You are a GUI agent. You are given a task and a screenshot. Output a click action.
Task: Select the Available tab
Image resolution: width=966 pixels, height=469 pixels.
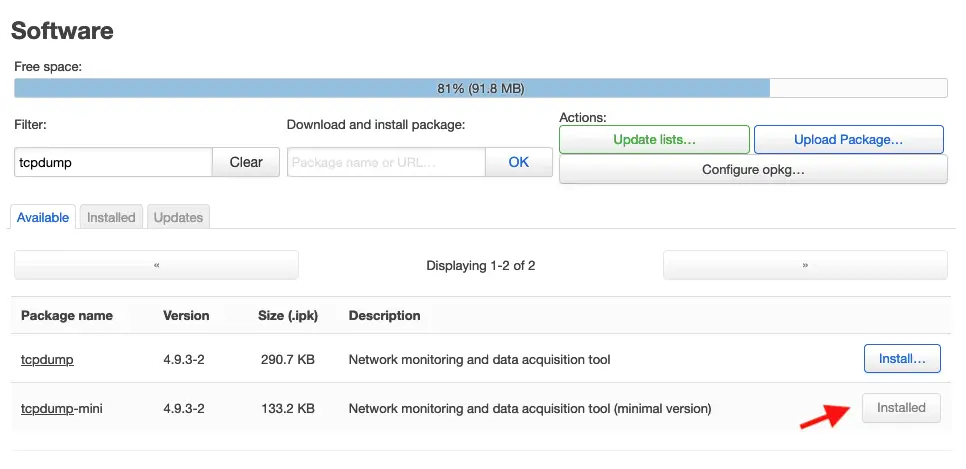coord(43,218)
